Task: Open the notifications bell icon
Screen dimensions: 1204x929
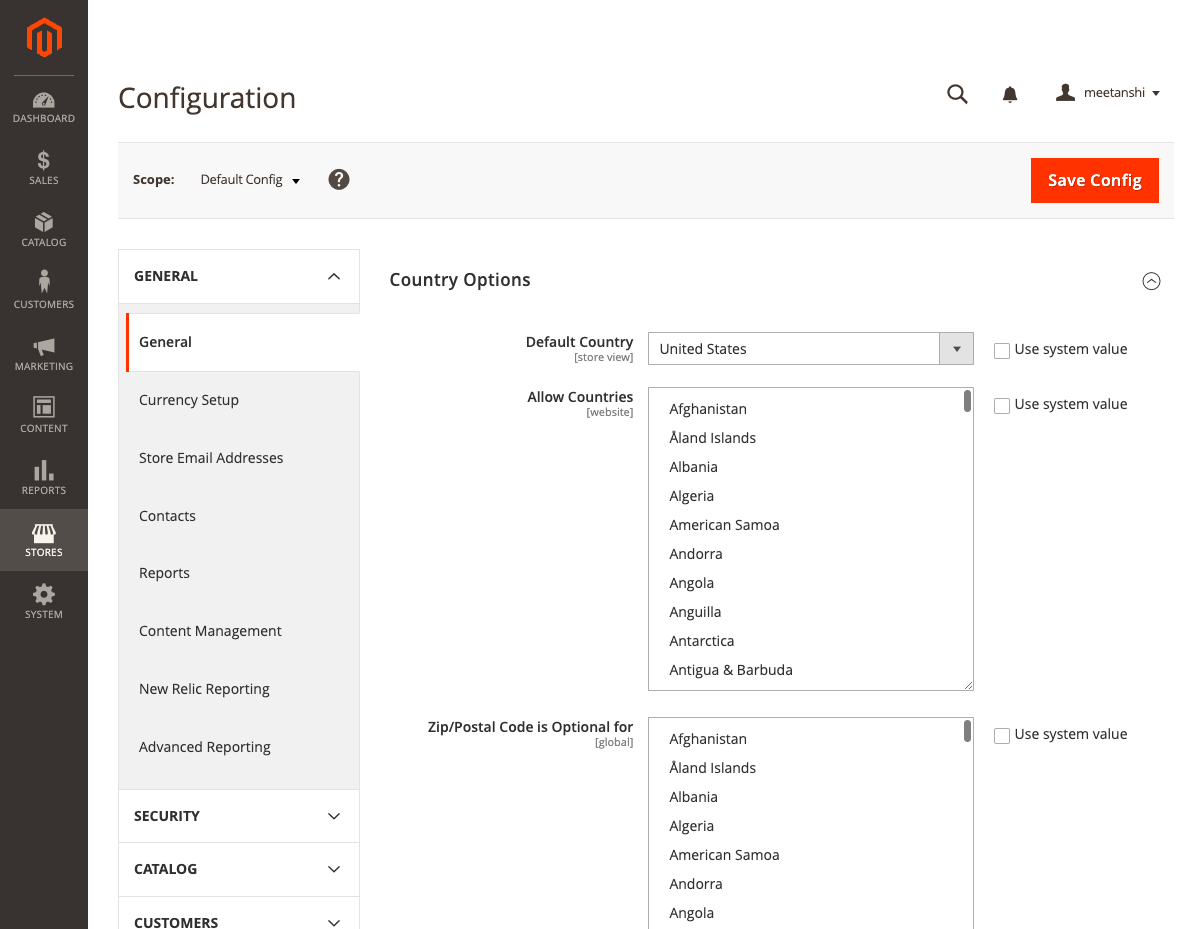Action: pyautogui.click(x=1010, y=94)
